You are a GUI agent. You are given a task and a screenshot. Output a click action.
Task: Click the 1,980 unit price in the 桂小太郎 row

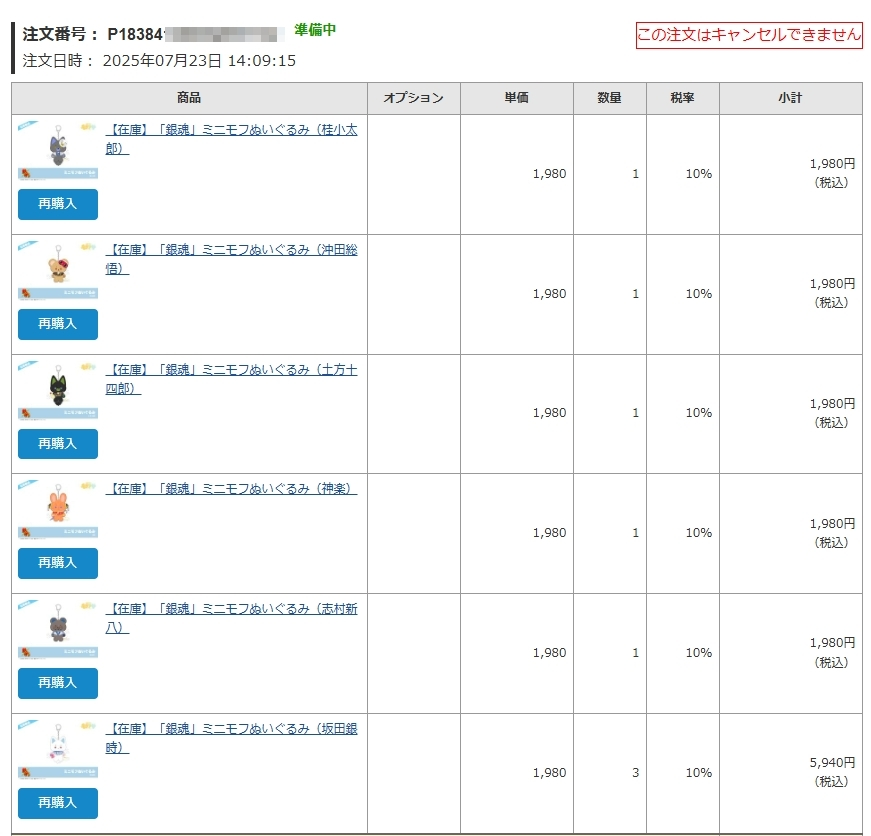549,174
